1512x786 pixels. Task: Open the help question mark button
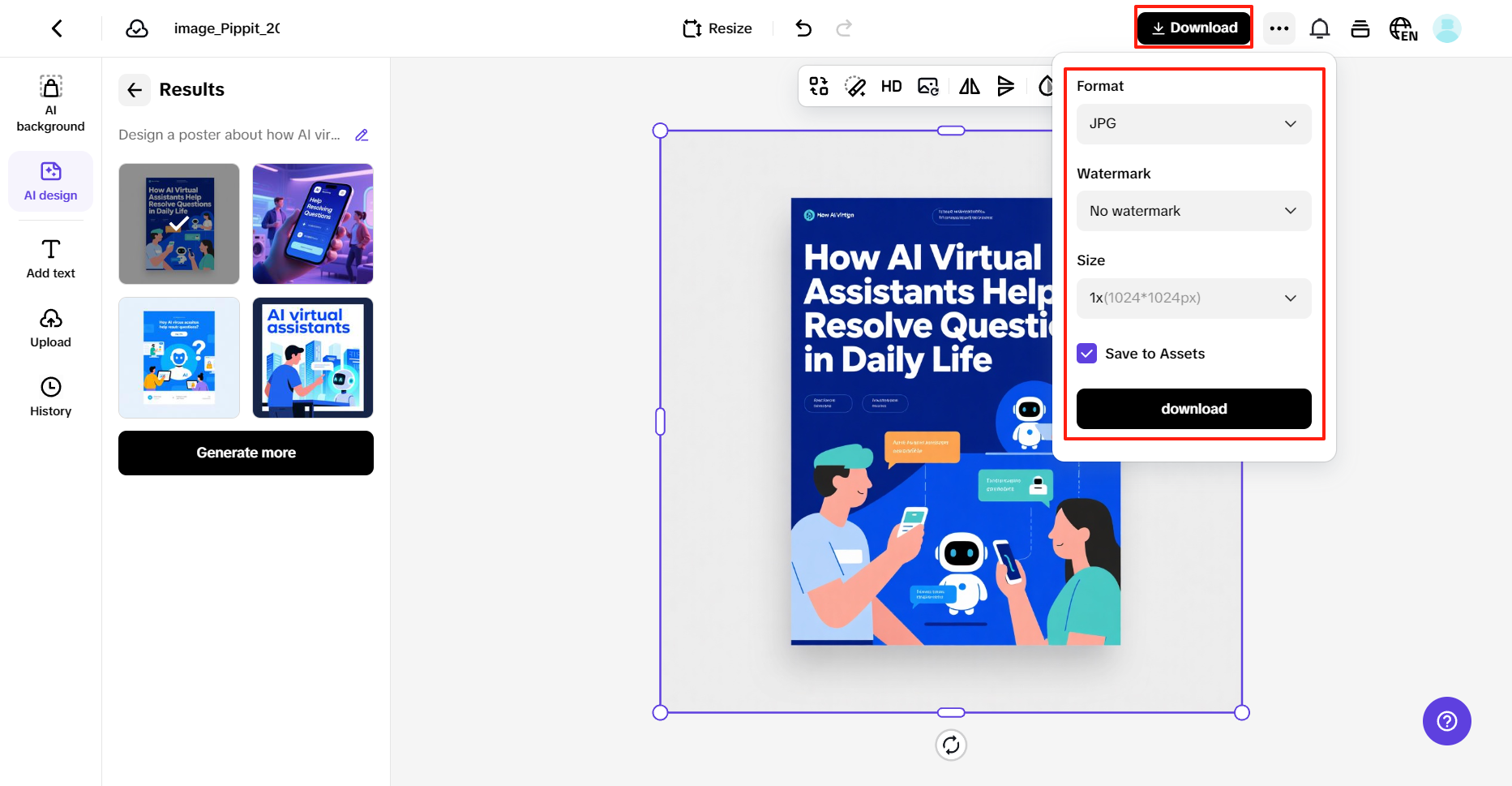pyautogui.click(x=1446, y=721)
